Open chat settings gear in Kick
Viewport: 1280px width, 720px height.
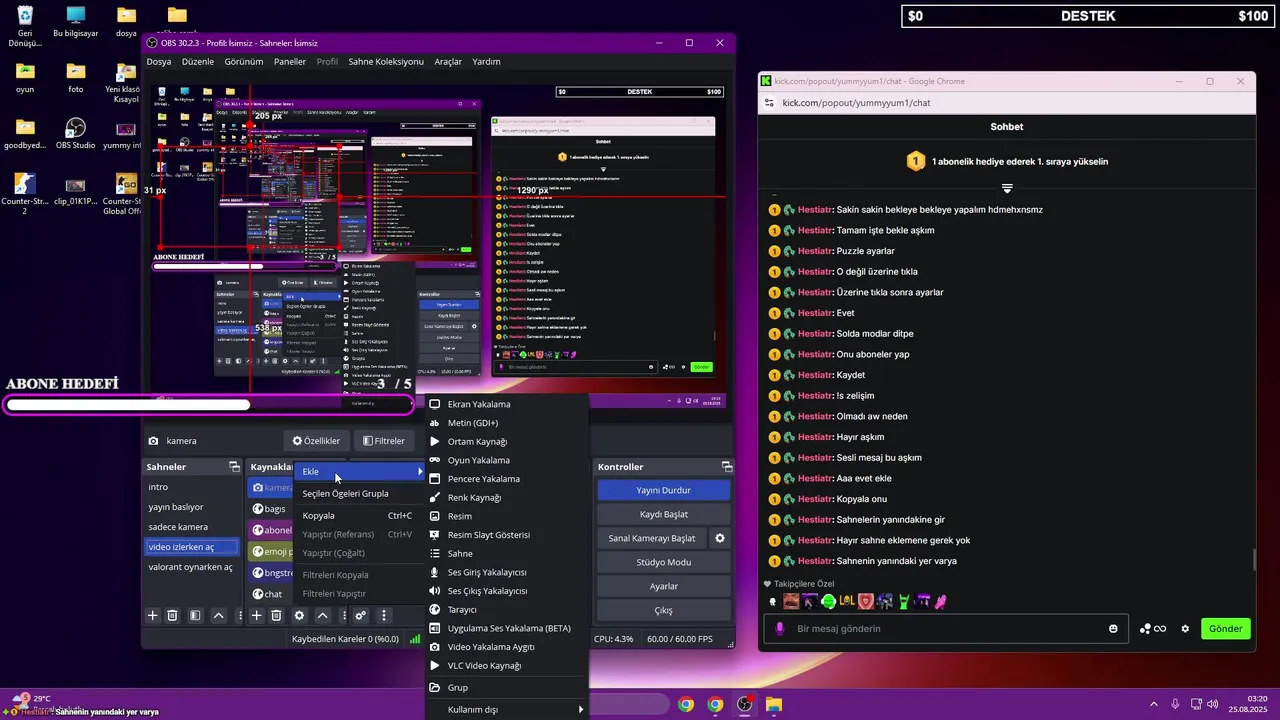(1185, 629)
